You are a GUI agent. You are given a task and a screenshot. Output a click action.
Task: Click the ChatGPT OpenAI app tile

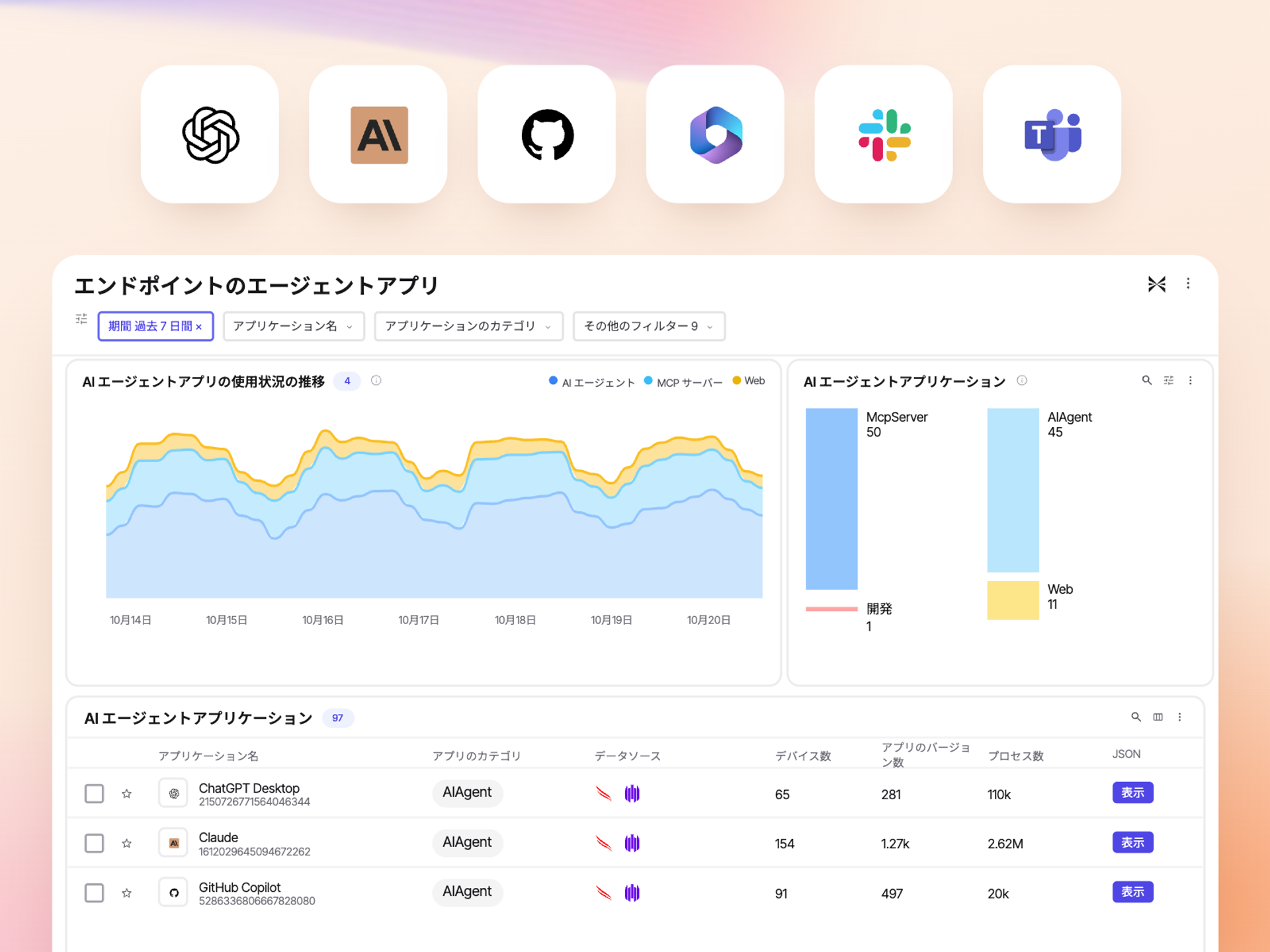(x=210, y=134)
